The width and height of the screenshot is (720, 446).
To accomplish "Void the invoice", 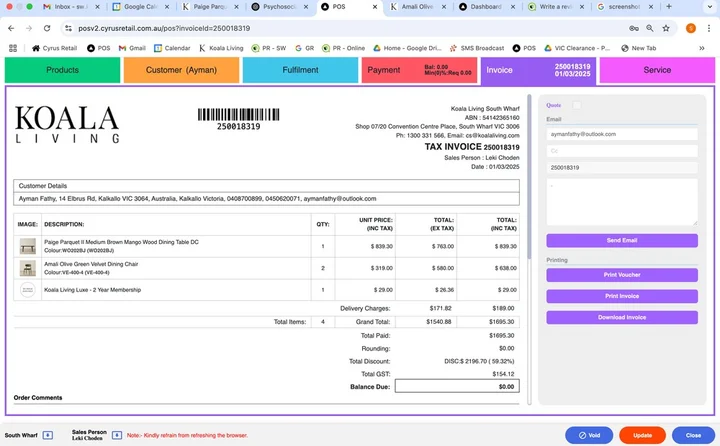I will (x=589, y=435).
